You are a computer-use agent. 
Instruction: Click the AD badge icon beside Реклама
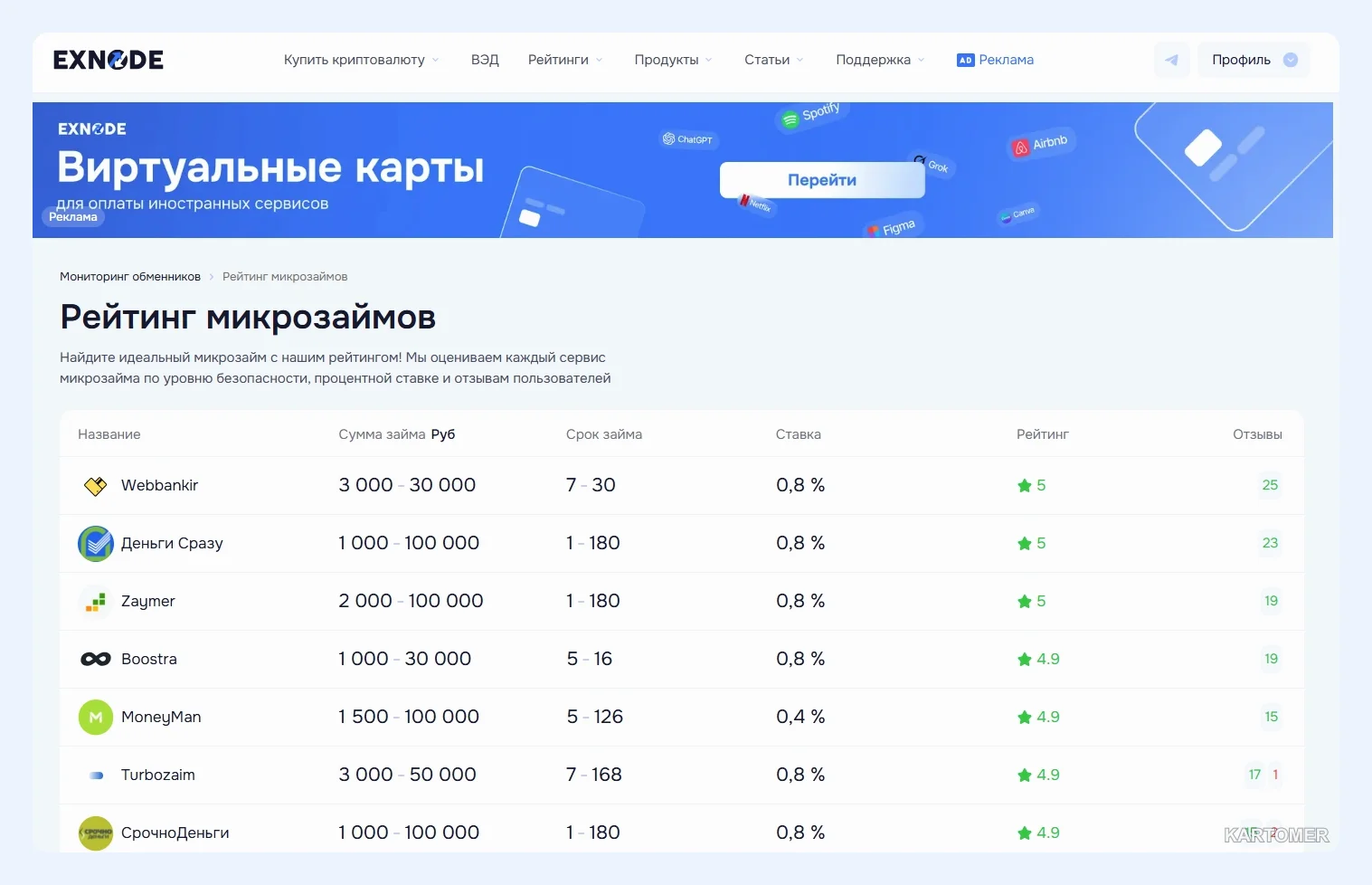pos(965,61)
